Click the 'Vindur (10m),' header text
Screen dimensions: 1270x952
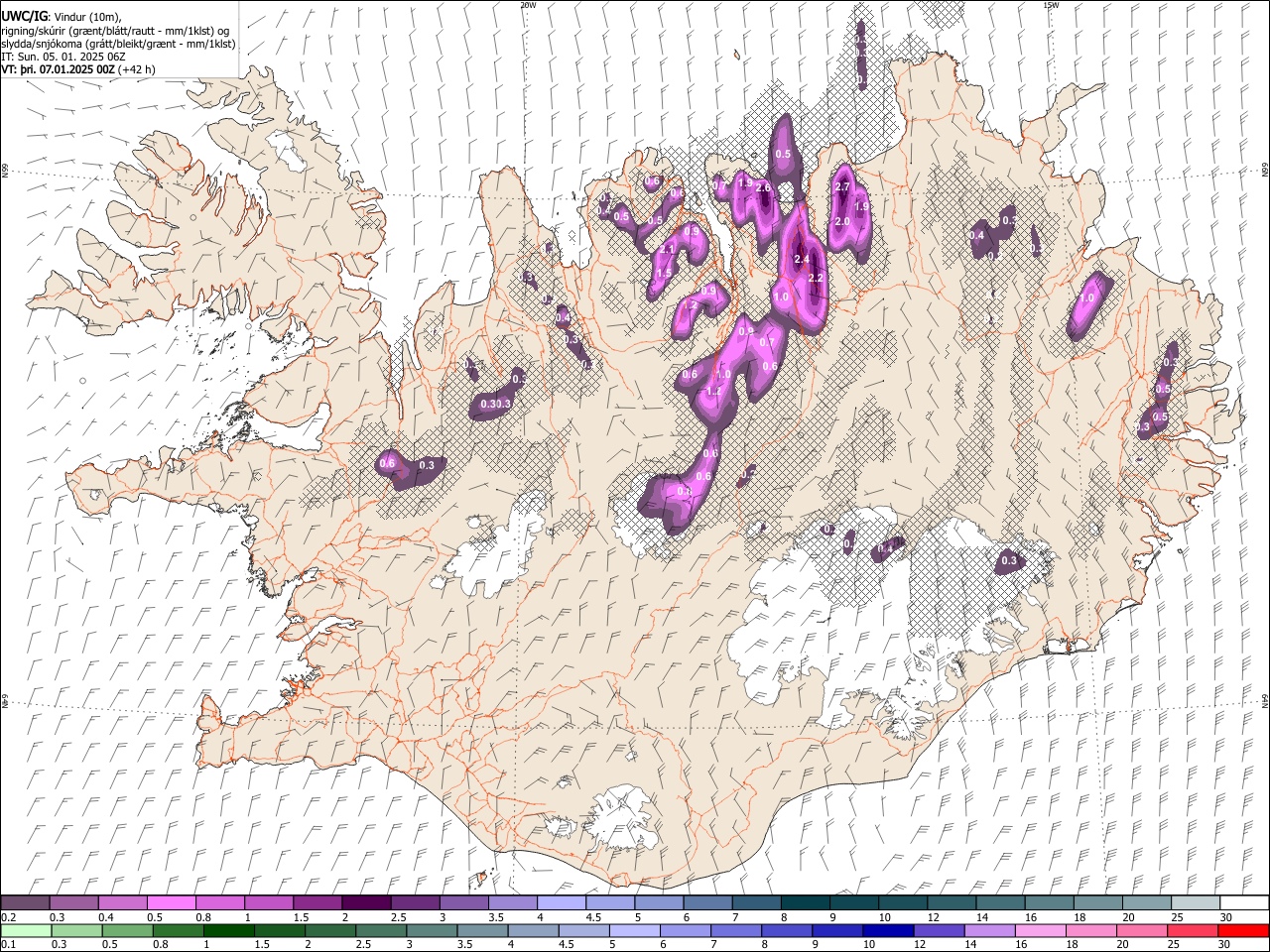(86, 17)
